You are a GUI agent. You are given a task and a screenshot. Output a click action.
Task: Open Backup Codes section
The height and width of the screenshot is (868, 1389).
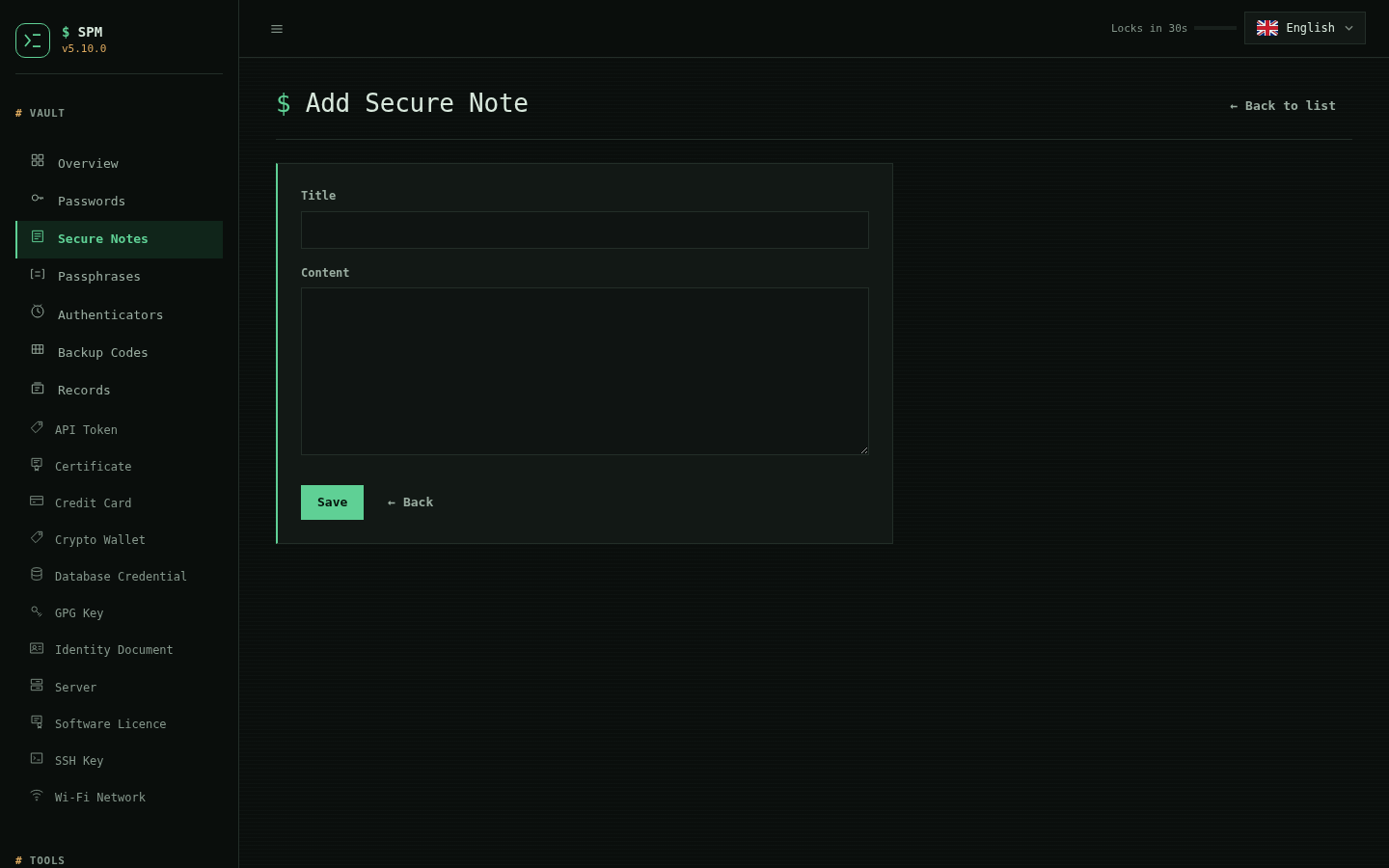click(x=120, y=352)
